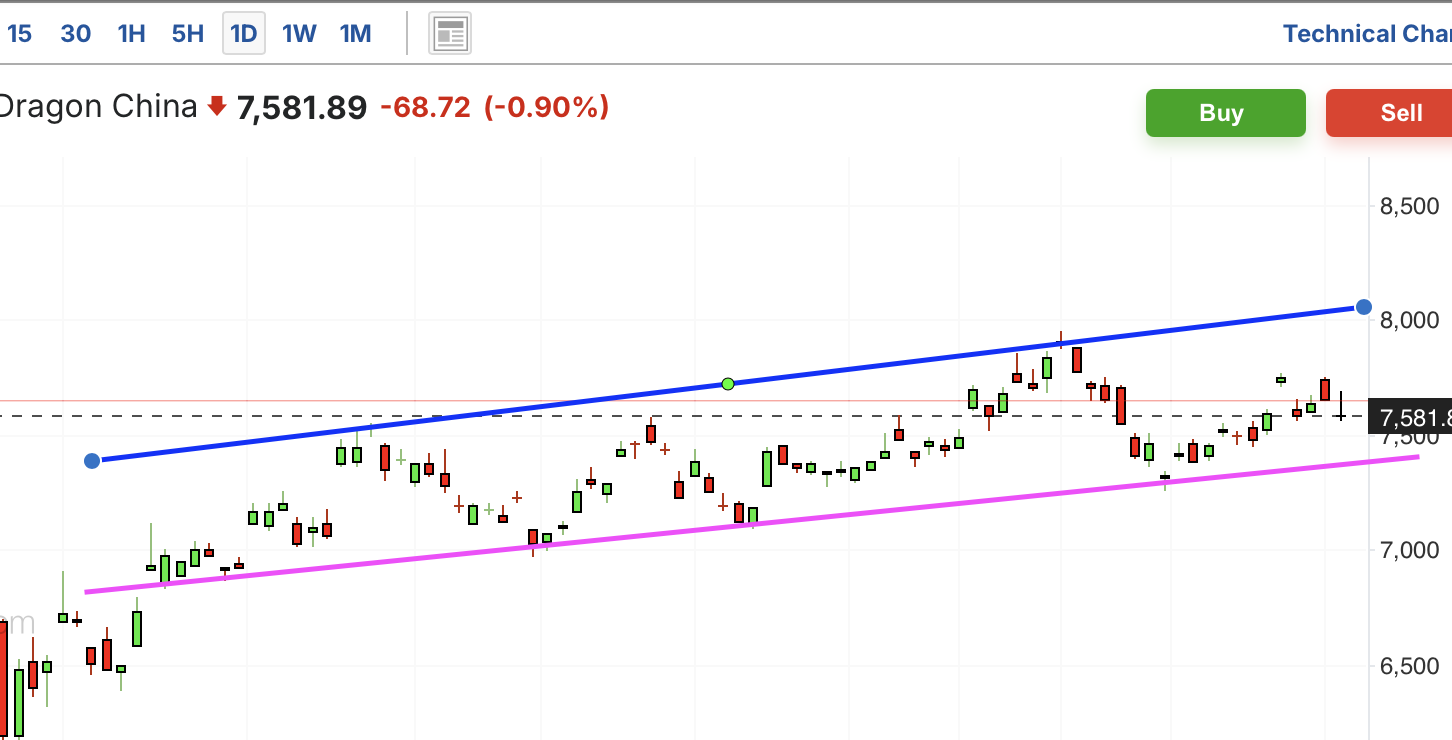The image size is (1452, 740).
Task: Click the blue trendline's right endpoint handle
Action: point(1363,306)
